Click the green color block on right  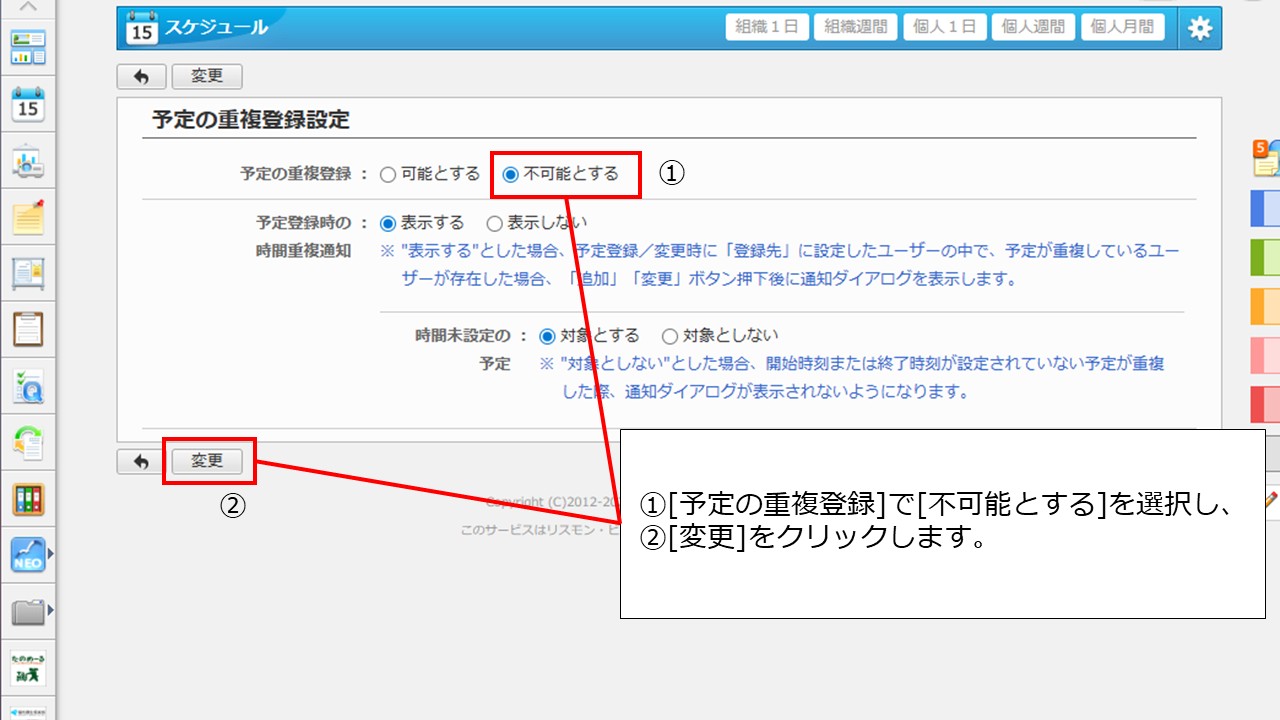pos(1266,257)
